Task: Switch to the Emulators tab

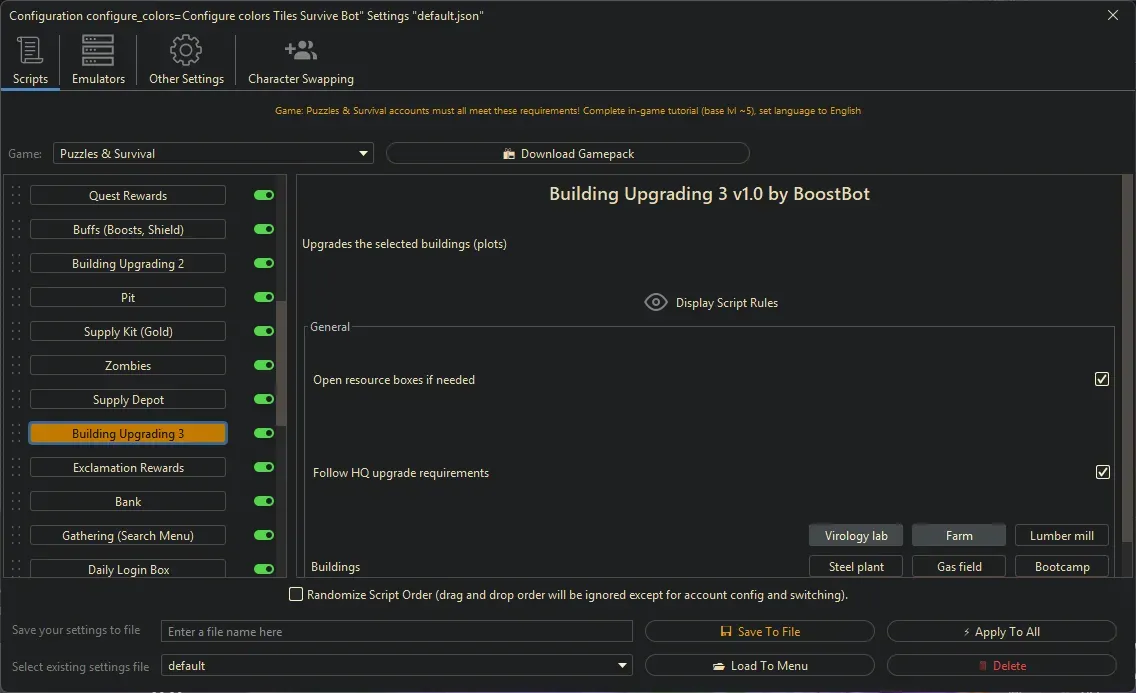Action: (97, 60)
